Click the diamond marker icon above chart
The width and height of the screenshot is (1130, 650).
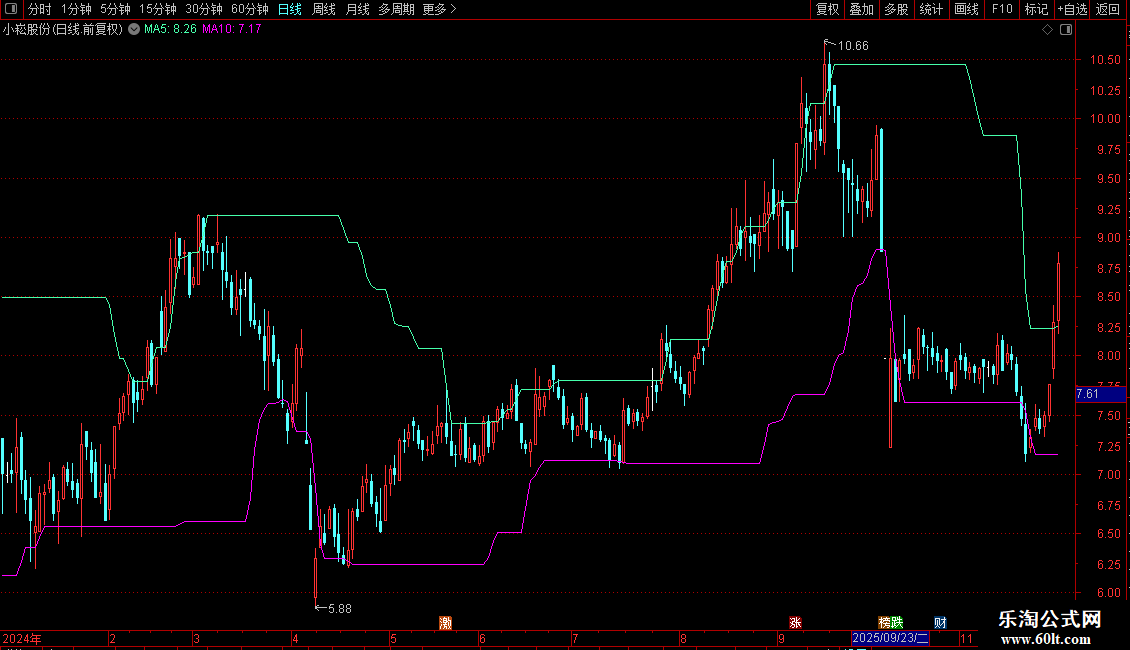(1048, 30)
